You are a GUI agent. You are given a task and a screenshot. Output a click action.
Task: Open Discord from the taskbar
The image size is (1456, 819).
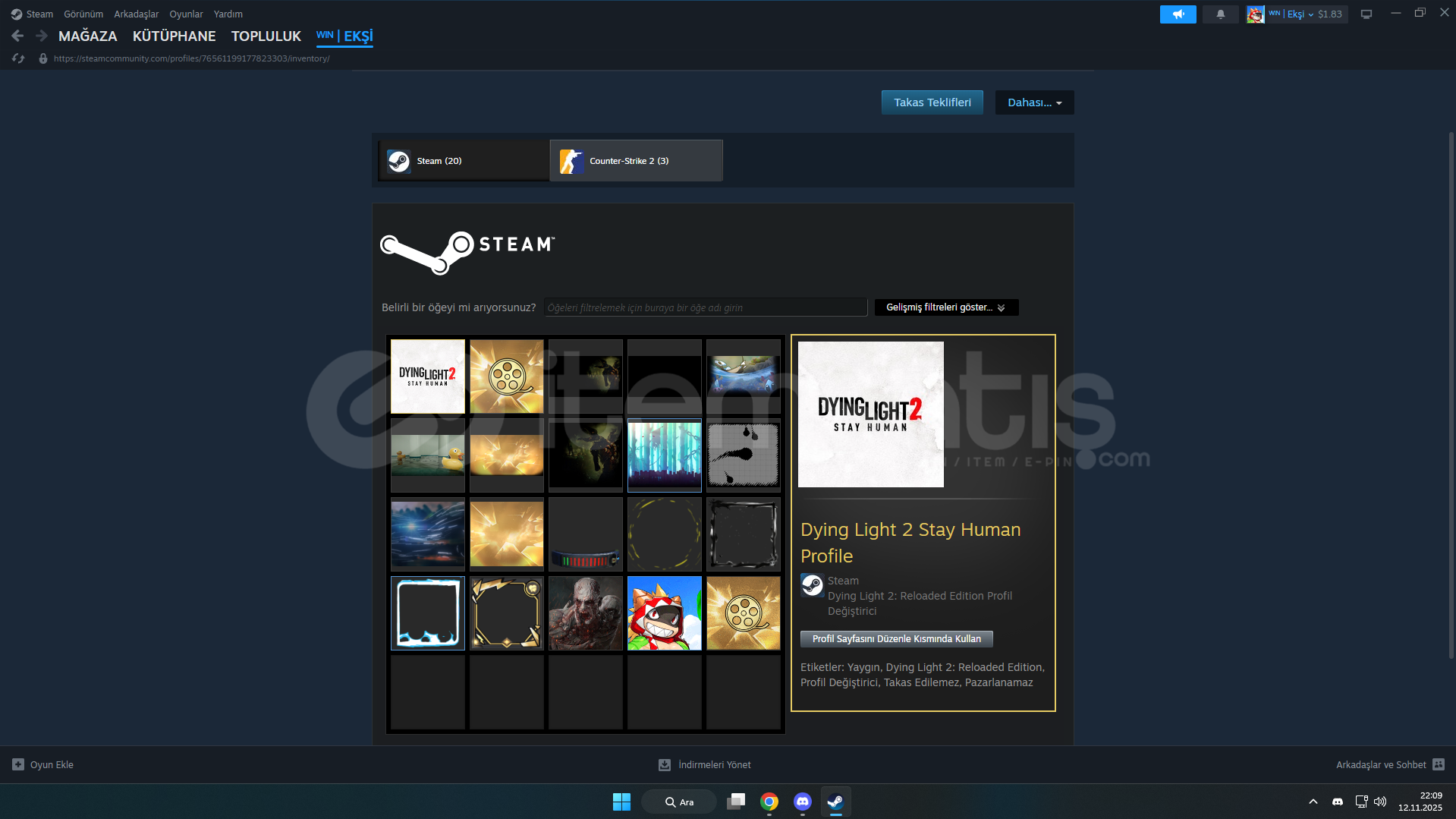(x=803, y=802)
